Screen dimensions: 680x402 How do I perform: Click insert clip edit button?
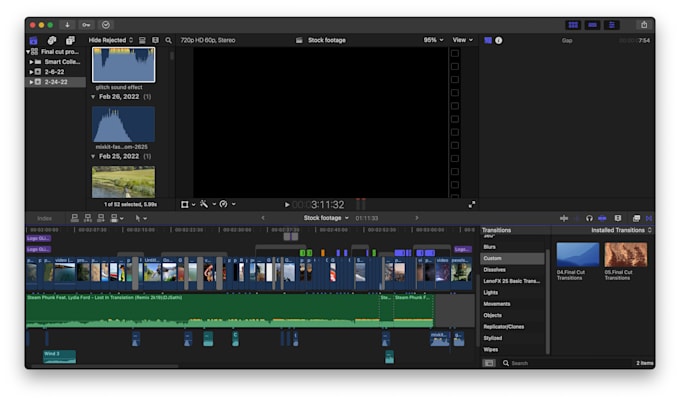click(x=88, y=218)
